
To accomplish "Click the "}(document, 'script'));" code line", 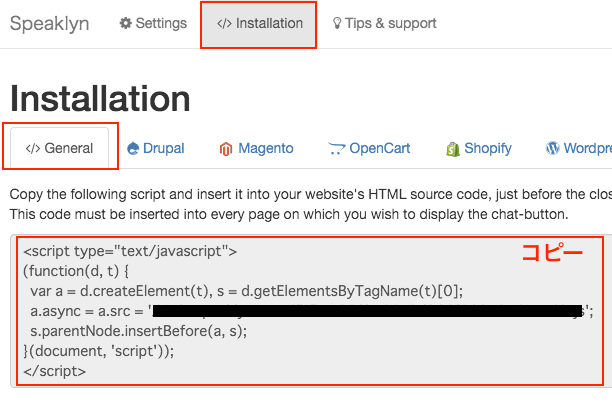I will click(x=99, y=351).
